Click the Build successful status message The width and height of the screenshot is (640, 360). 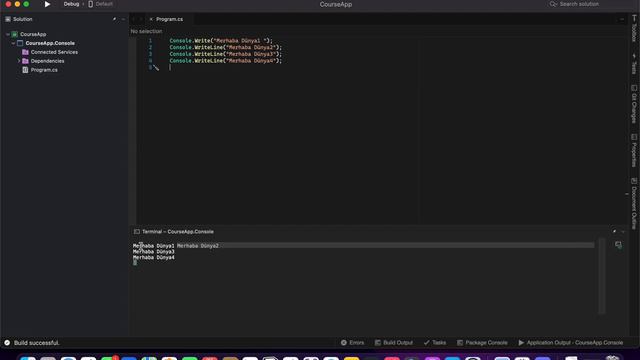(37, 343)
